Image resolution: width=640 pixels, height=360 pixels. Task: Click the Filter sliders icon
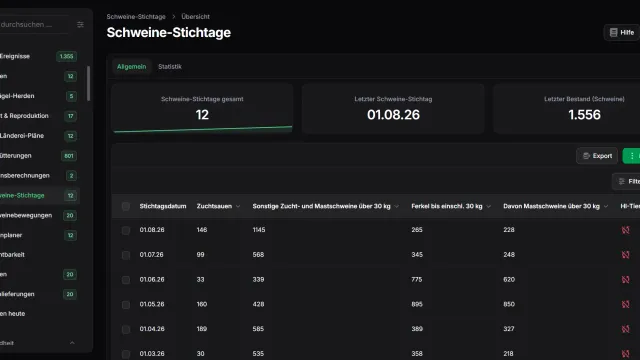pos(622,181)
